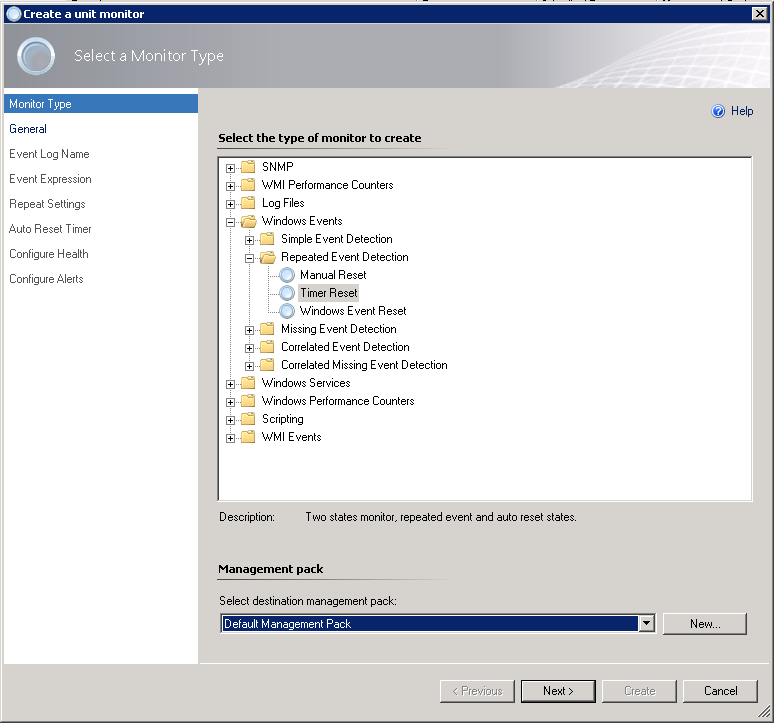This screenshot has width=774, height=723.
Task: Go to the General wizard step
Action: click(28, 129)
